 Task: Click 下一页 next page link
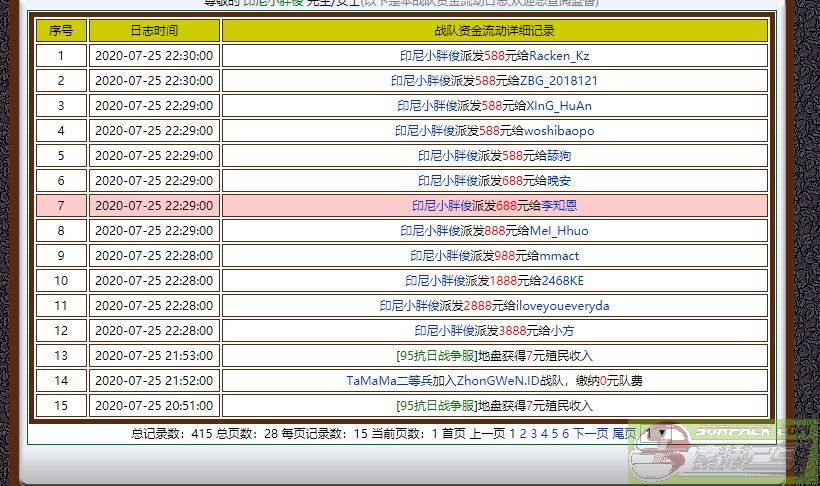(590, 433)
